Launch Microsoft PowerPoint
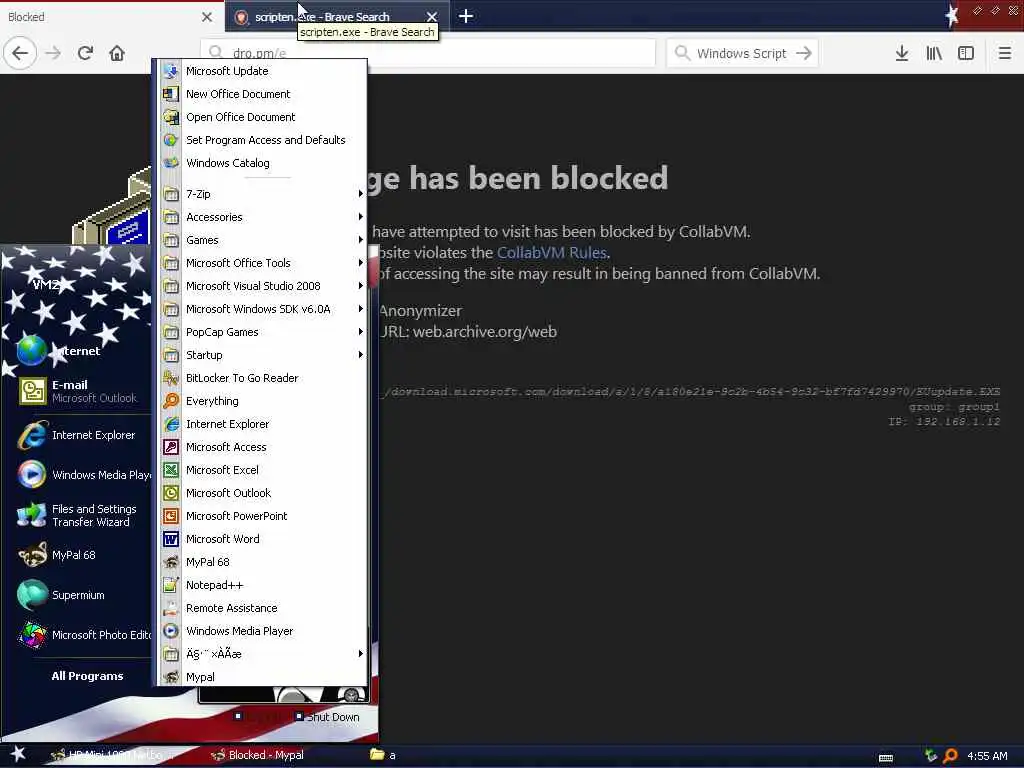This screenshot has width=1024, height=768. tap(264, 516)
